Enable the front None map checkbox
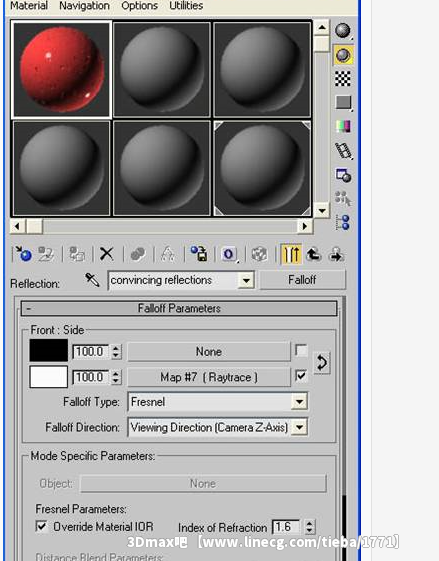439x561 pixels. [x=301, y=350]
